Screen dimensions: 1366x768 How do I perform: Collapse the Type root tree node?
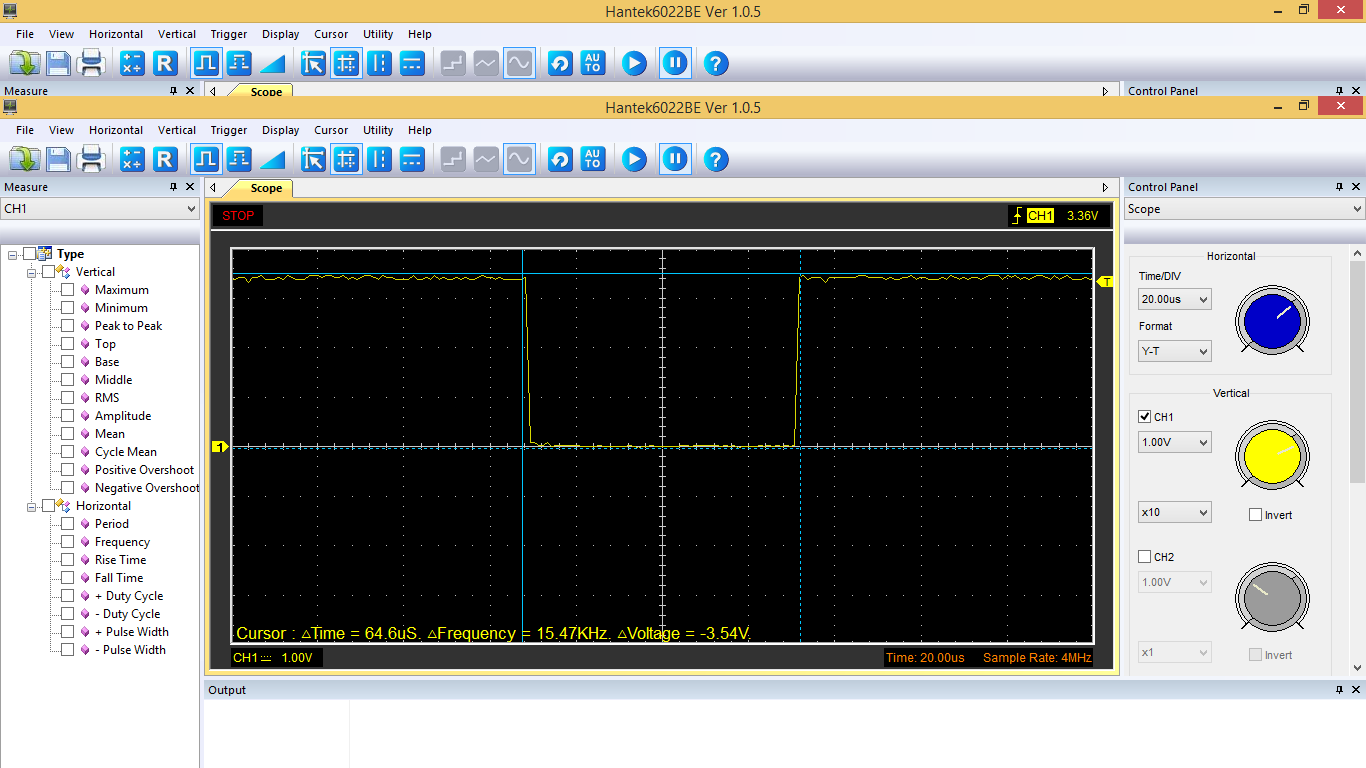13,254
